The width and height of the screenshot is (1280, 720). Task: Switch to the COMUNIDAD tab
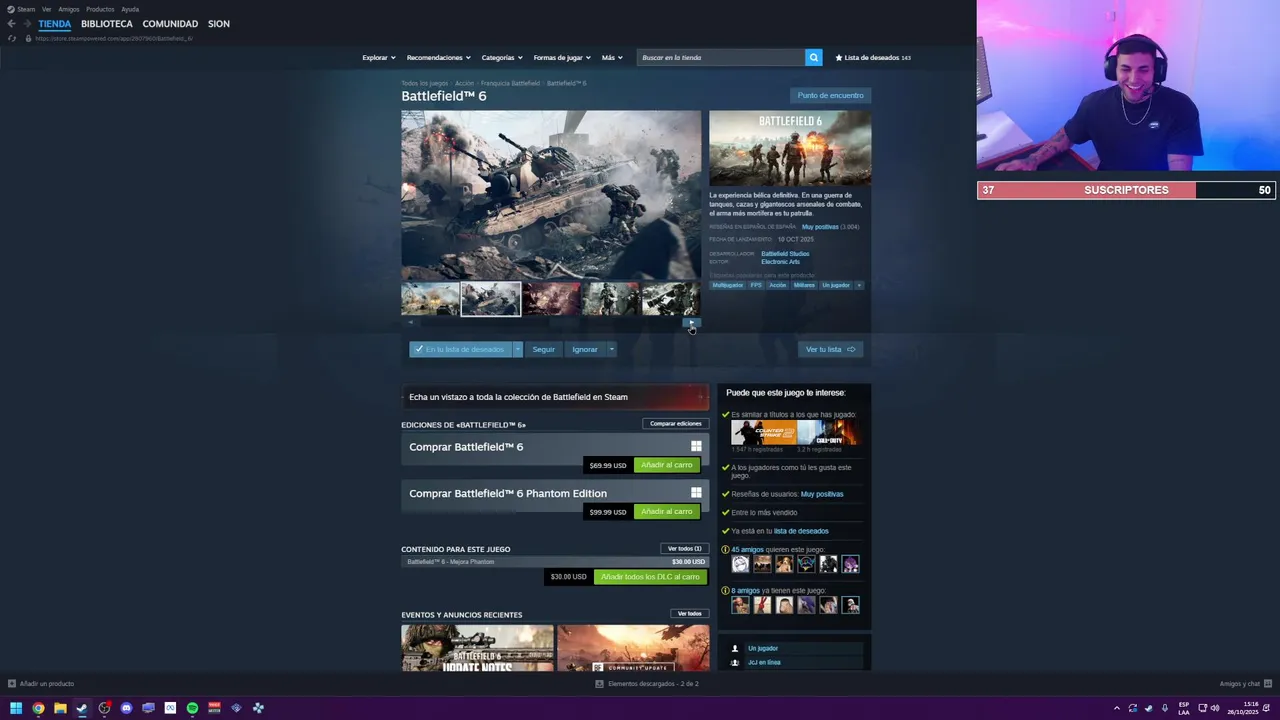pyautogui.click(x=170, y=24)
